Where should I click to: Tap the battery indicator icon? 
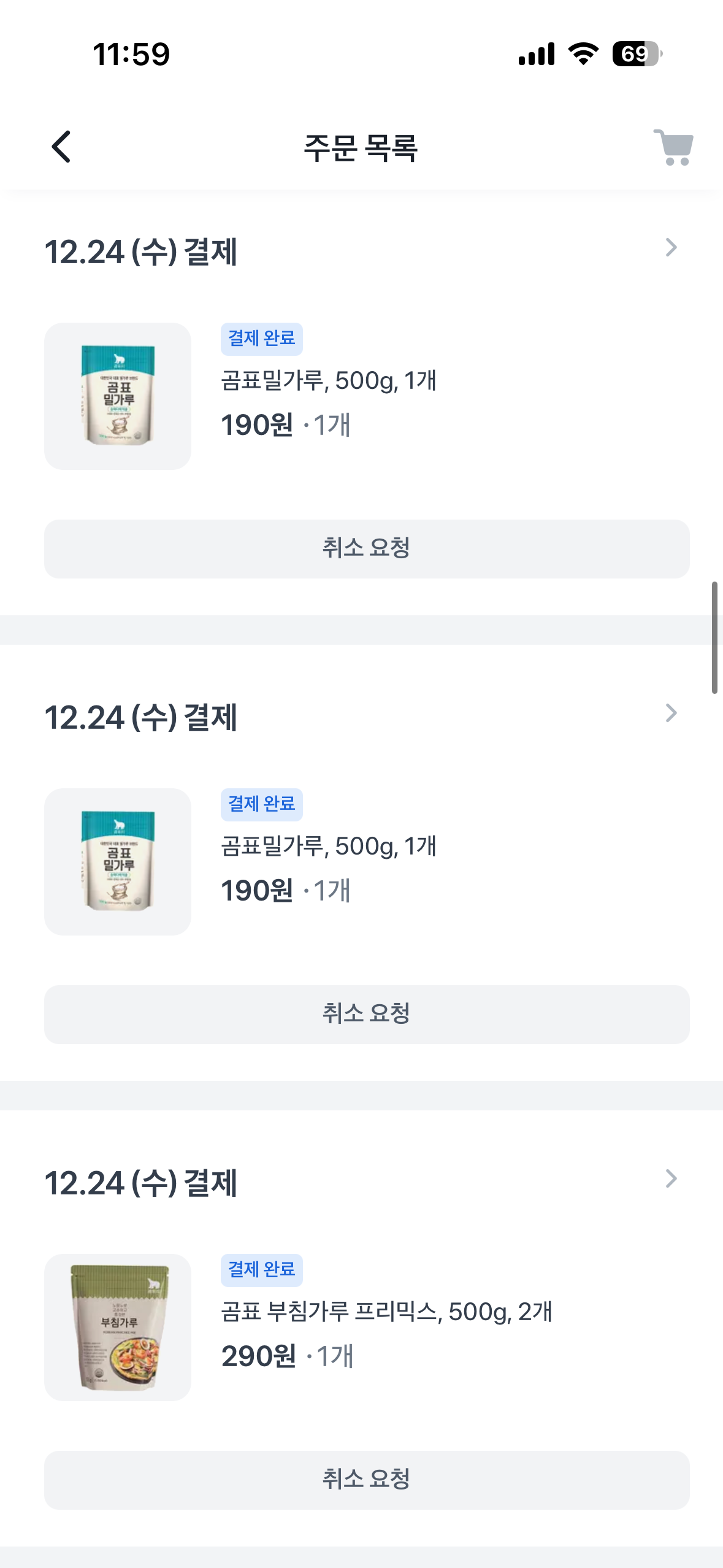[x=637, y=54]
